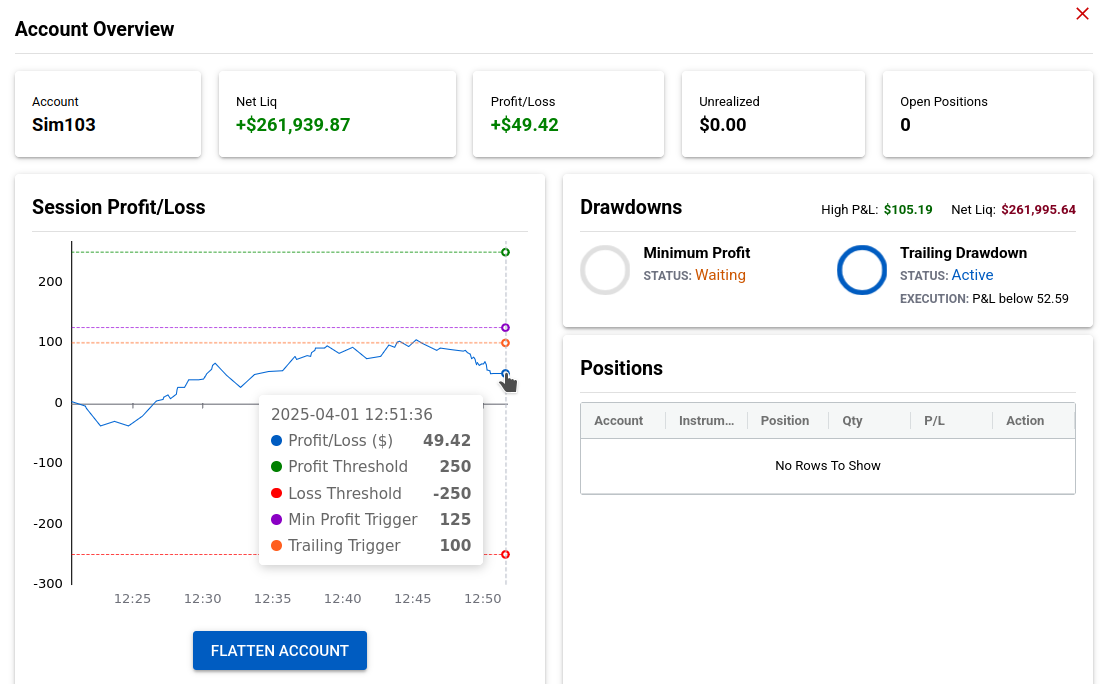Close the Account Overview dialog
The image size is (1102, 684).
coord(1082,14)
